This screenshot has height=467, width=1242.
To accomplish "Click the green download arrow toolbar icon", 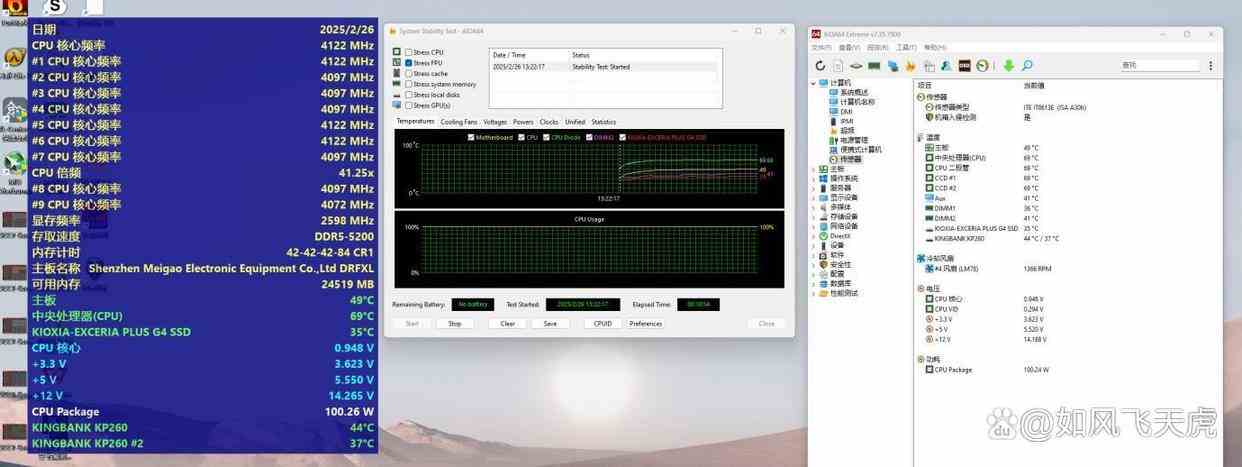I will pos(1008,65).
